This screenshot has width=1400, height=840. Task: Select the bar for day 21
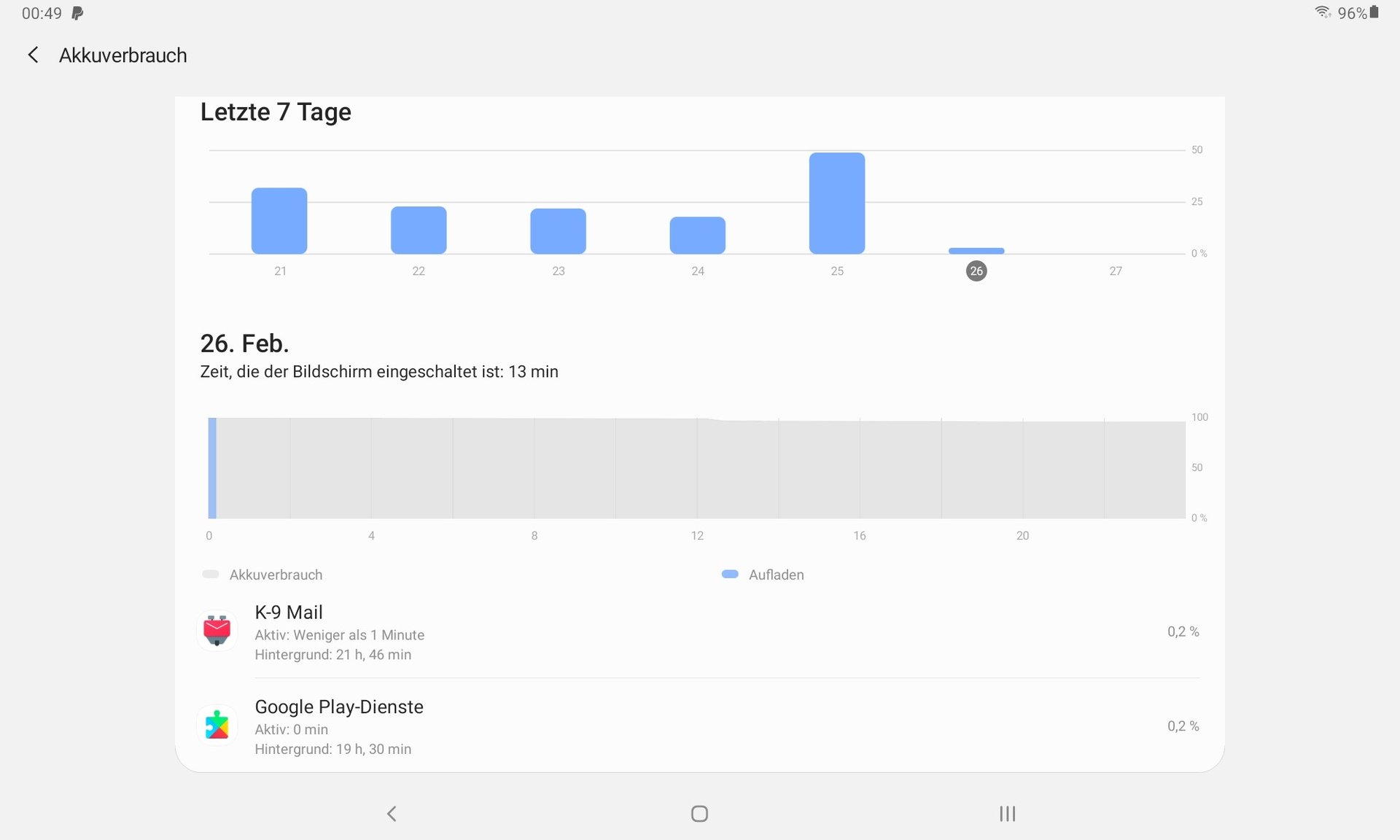pos(279,221)
